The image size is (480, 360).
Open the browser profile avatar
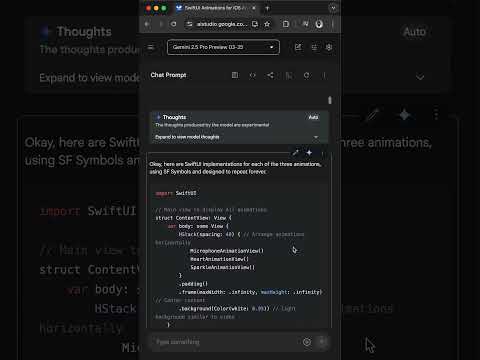pos(319,24)
